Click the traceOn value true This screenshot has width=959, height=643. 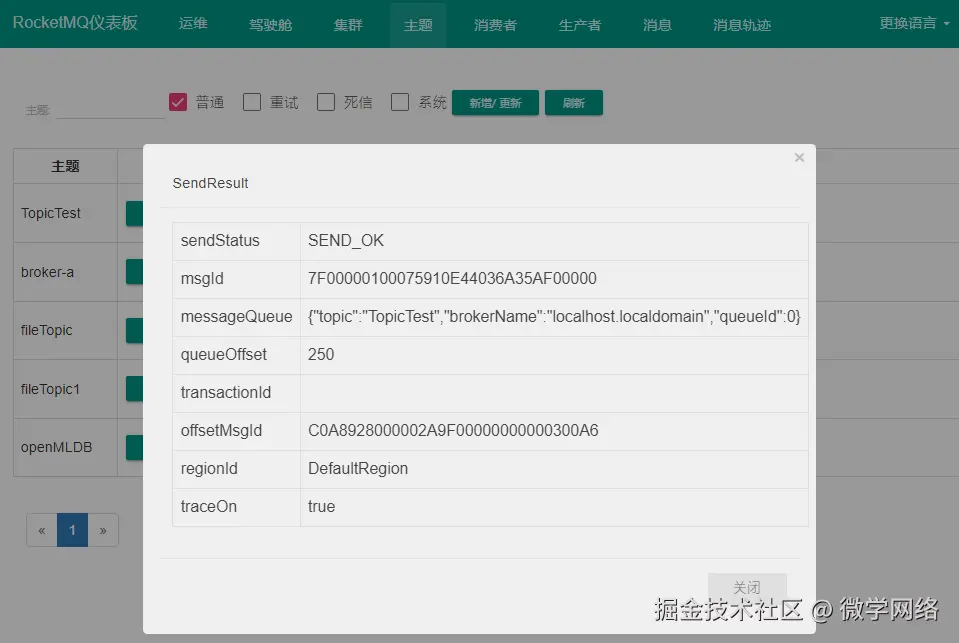(321, 506)
